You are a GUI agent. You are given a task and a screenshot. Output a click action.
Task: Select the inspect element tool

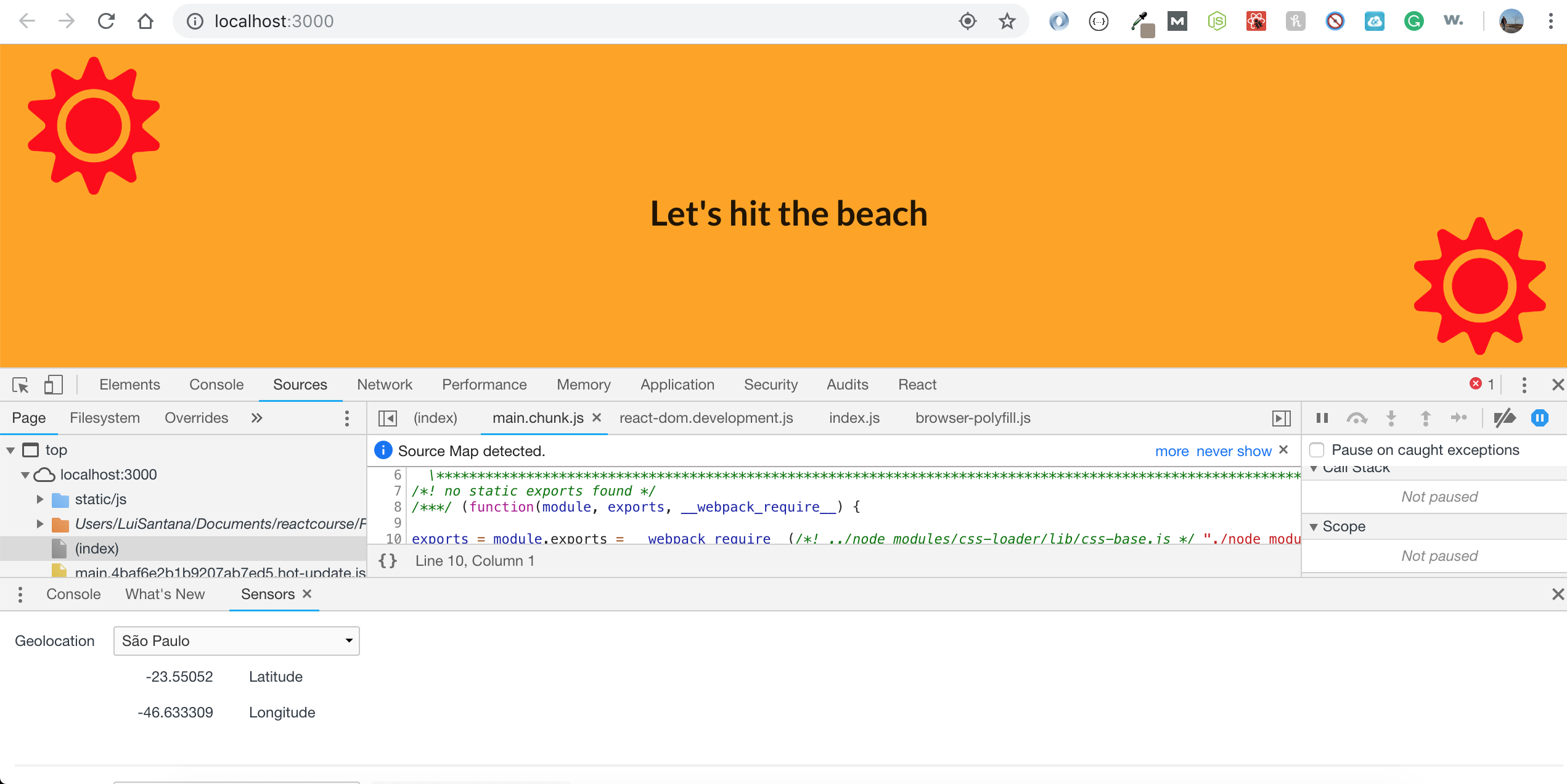tap(20, 385)
